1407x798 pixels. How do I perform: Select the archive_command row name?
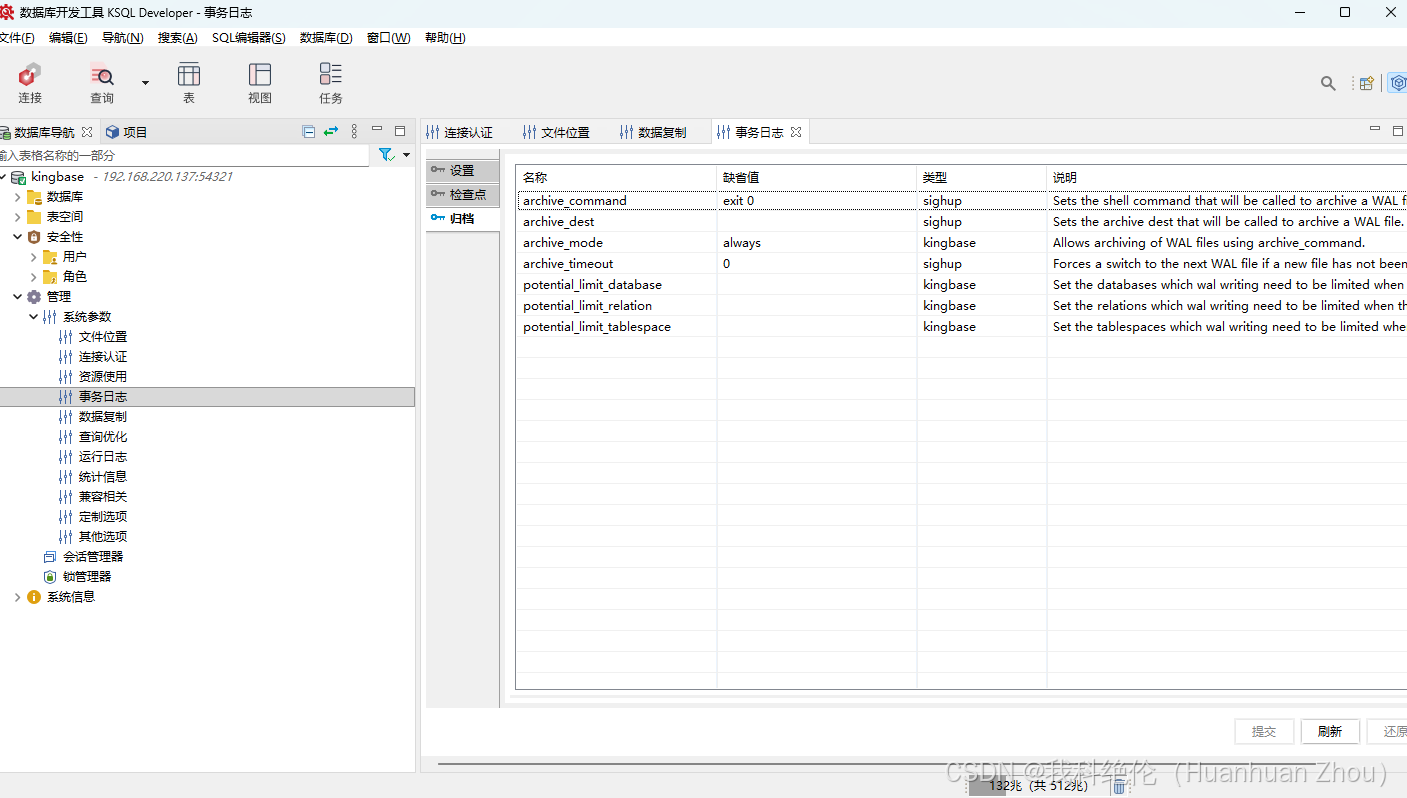click(x=575, y=201)
